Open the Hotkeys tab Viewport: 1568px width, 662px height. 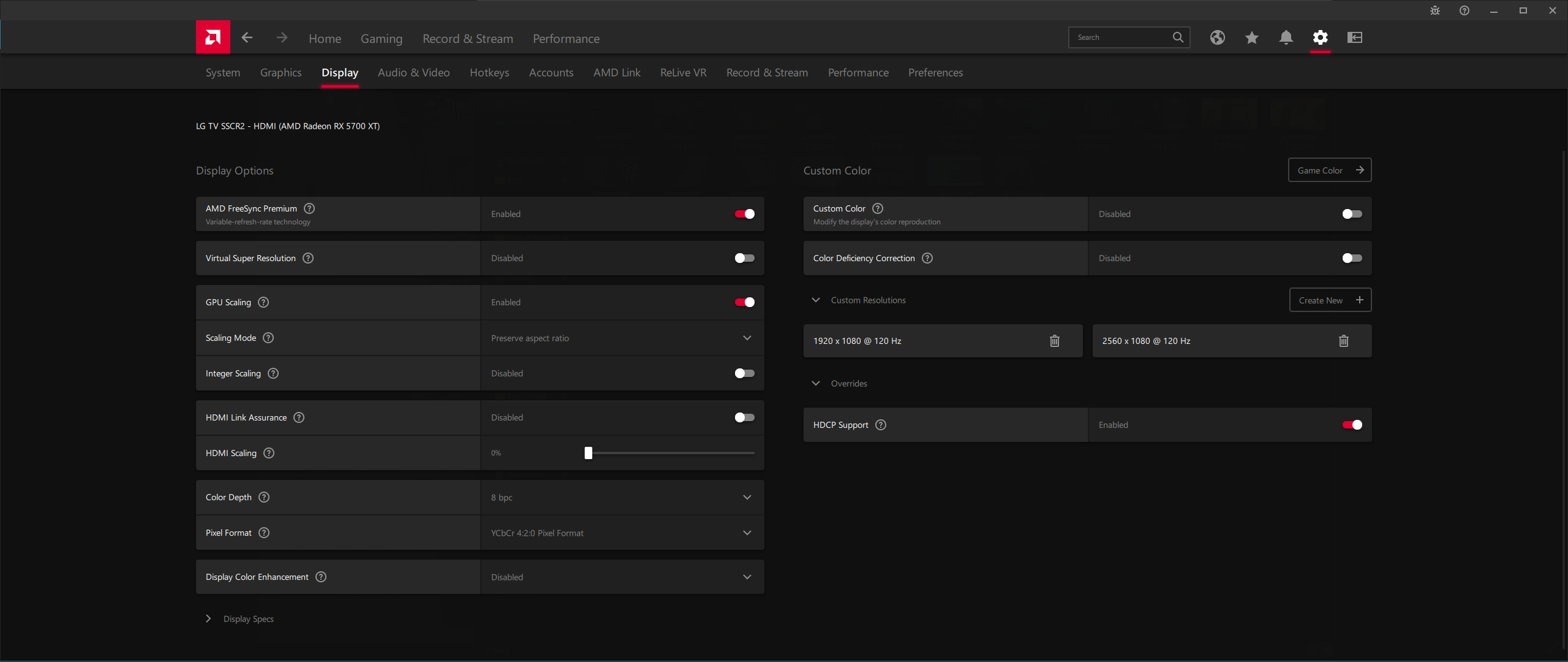(489, 72)
